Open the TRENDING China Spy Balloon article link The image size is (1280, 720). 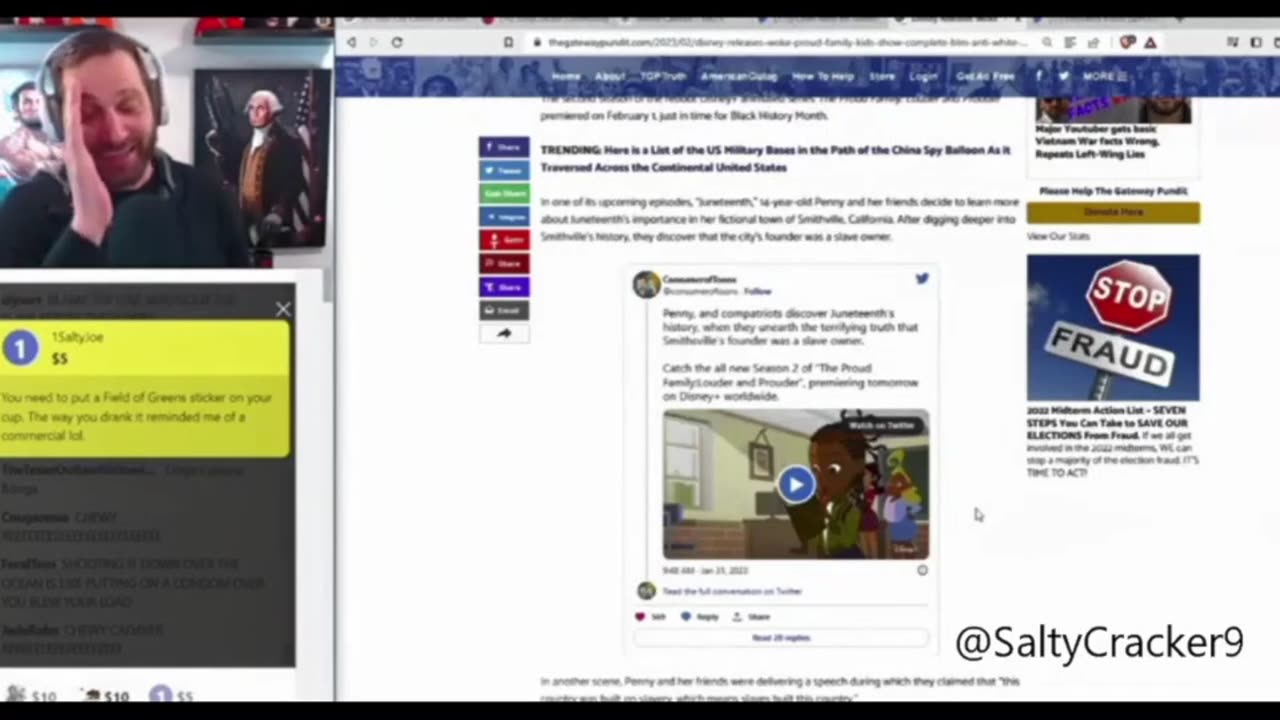point(775,158)
